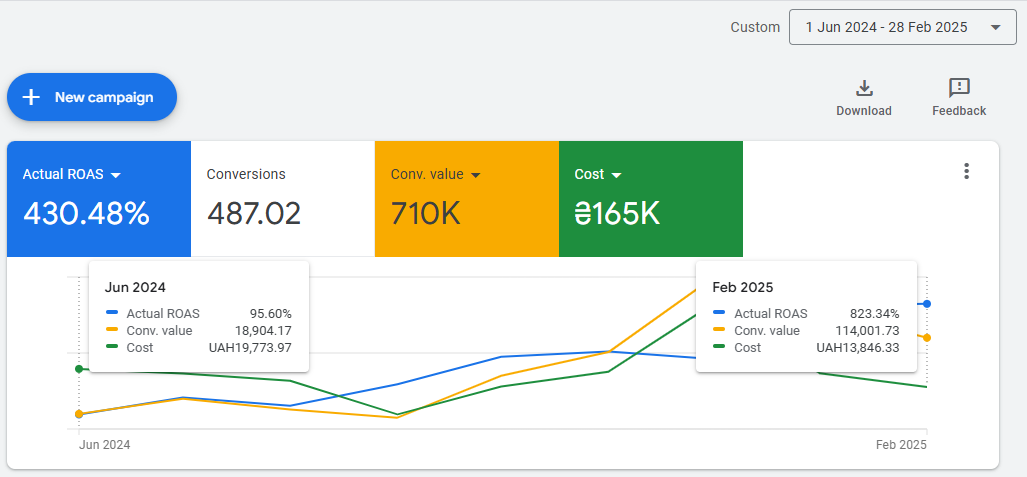The width and height of the screenshot is (1027, 477).
Task: Click the Feedback label
Action: [959, 111]
